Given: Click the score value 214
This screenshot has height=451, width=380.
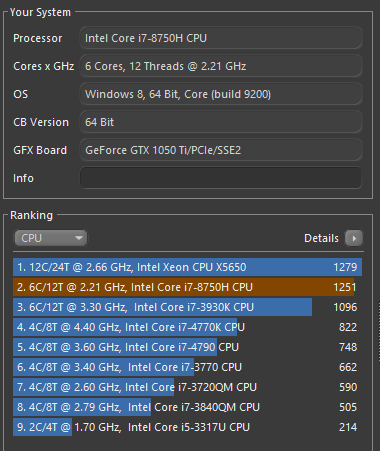Looking at the screenshot, I should [348, 427].
